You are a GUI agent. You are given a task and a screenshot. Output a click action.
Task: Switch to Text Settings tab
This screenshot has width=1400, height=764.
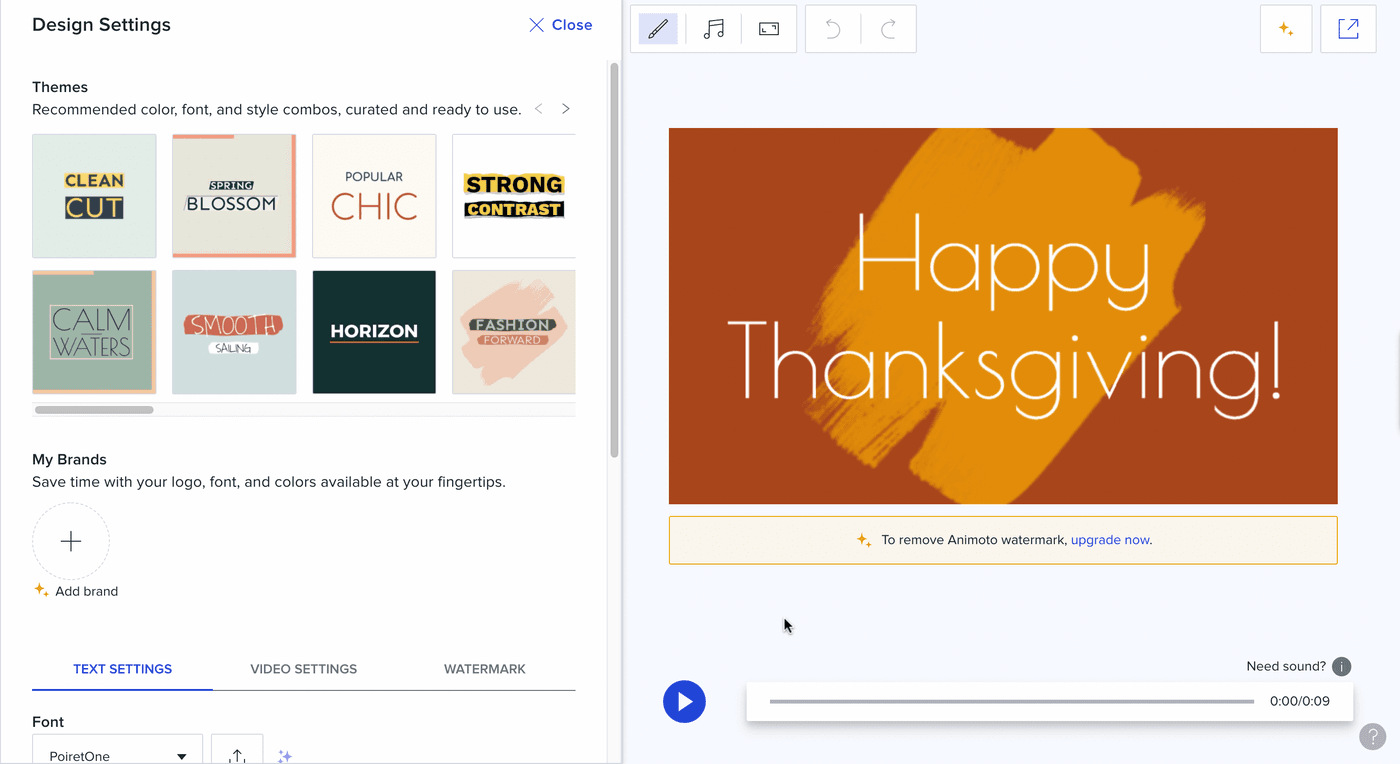coord(122,669)
